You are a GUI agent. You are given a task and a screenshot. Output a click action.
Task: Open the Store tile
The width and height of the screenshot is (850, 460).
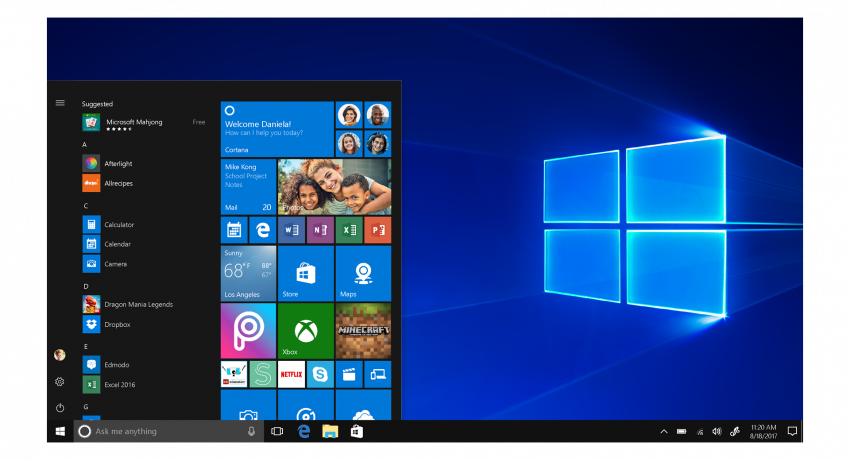(306, 273)
